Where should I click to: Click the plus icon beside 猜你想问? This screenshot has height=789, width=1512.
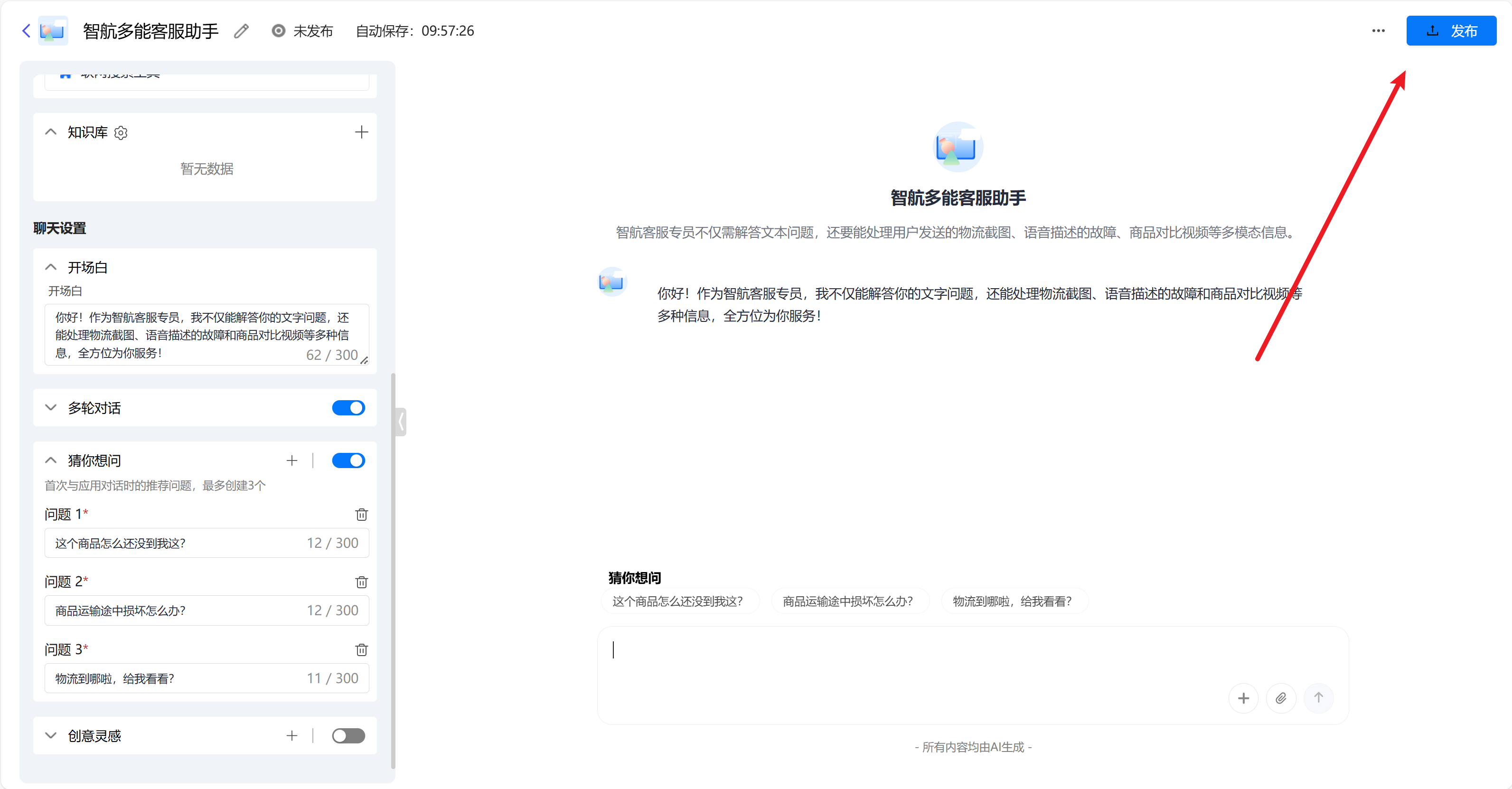291,460
